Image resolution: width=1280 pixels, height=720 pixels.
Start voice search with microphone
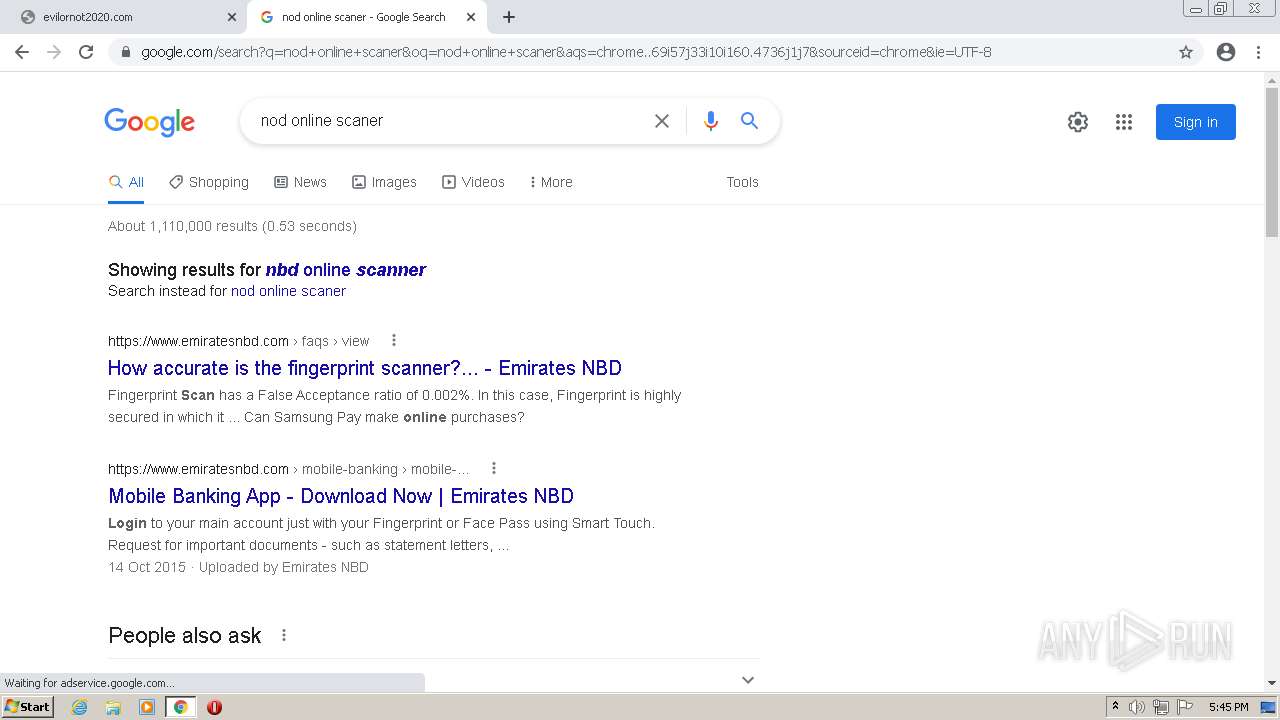[711, 121]
